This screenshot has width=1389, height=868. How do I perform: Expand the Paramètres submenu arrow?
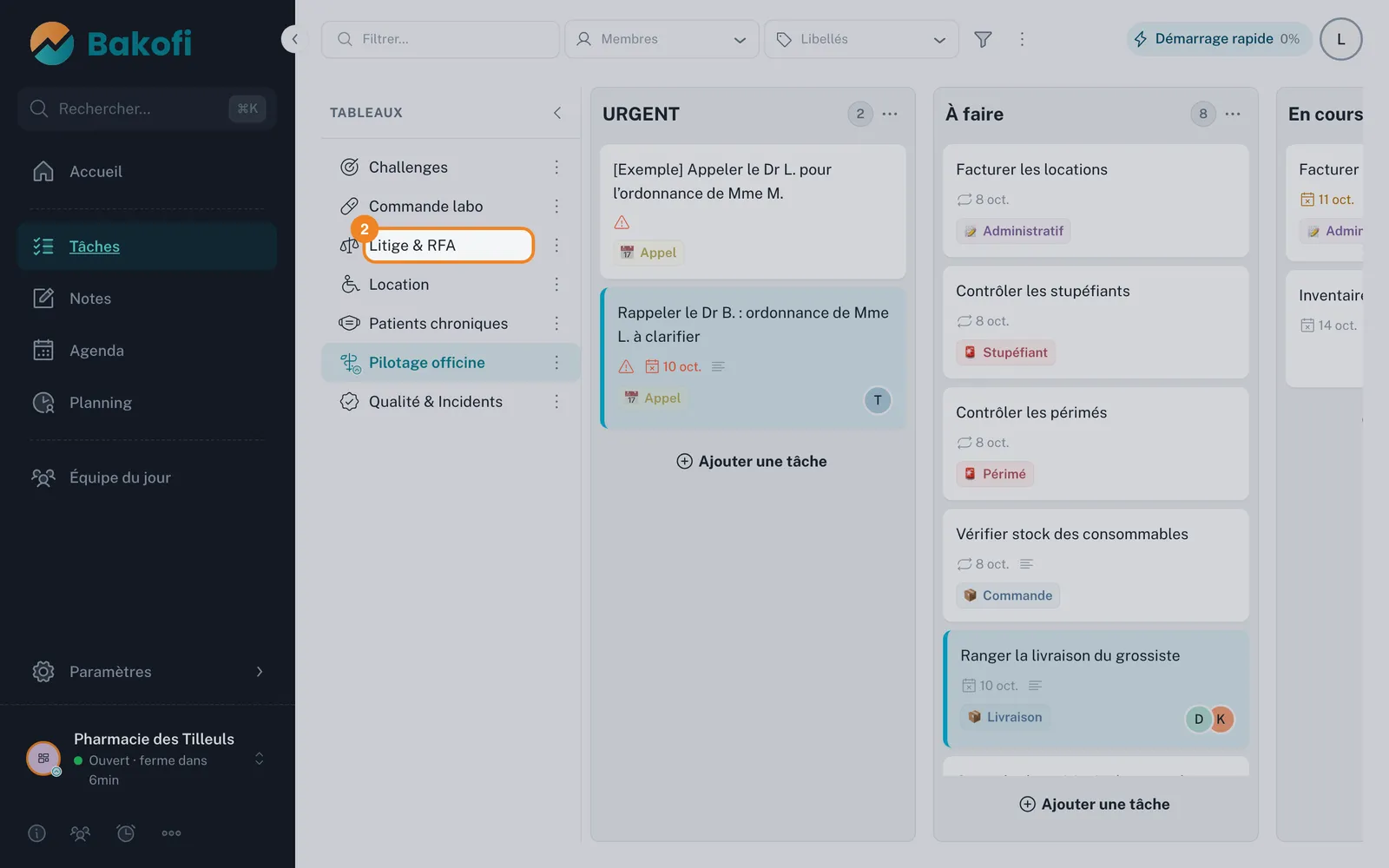(259, 672)
